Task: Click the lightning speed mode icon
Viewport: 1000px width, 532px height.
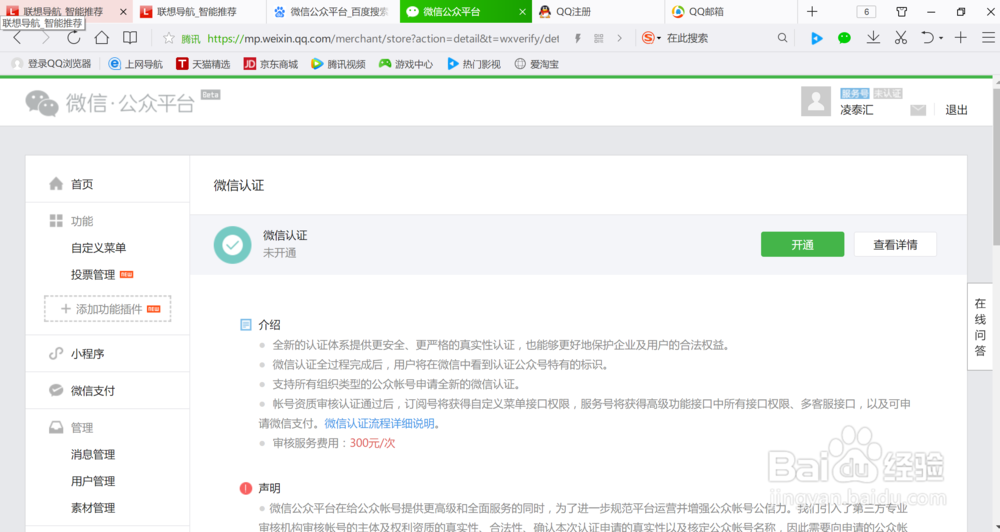Action: point(578,38)
